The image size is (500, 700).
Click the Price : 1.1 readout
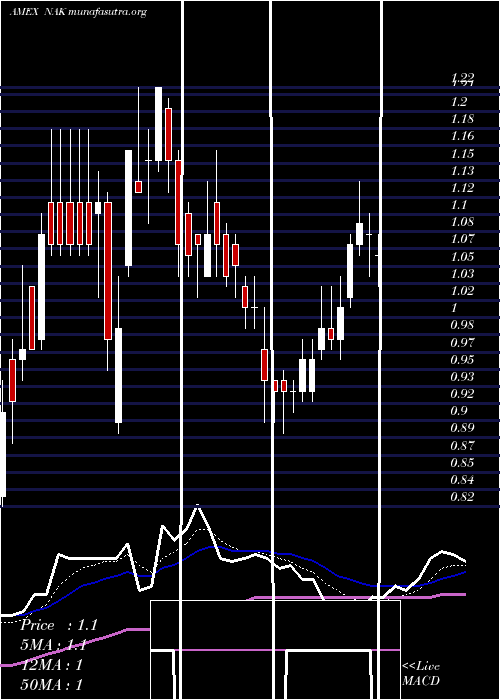[x=59, y=625]
